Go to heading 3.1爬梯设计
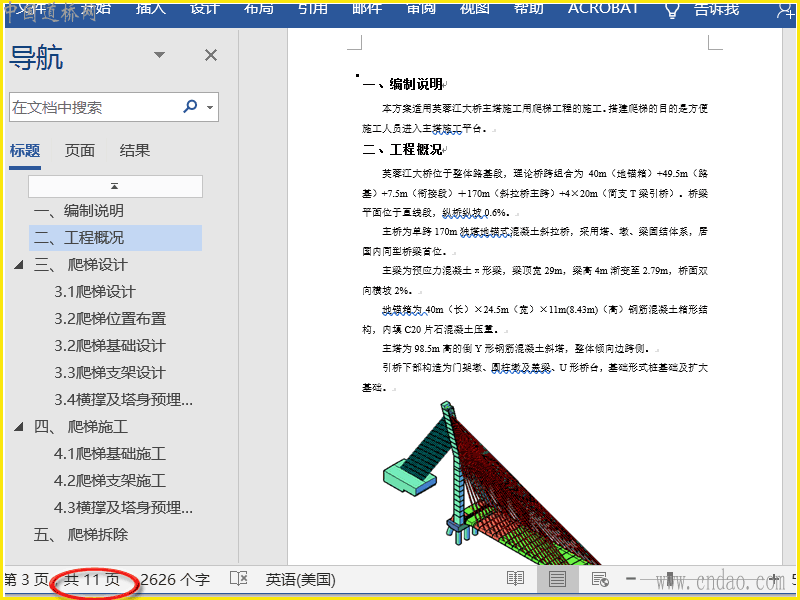The width and height of the screenshot is (800, 600). click(95, 292)
